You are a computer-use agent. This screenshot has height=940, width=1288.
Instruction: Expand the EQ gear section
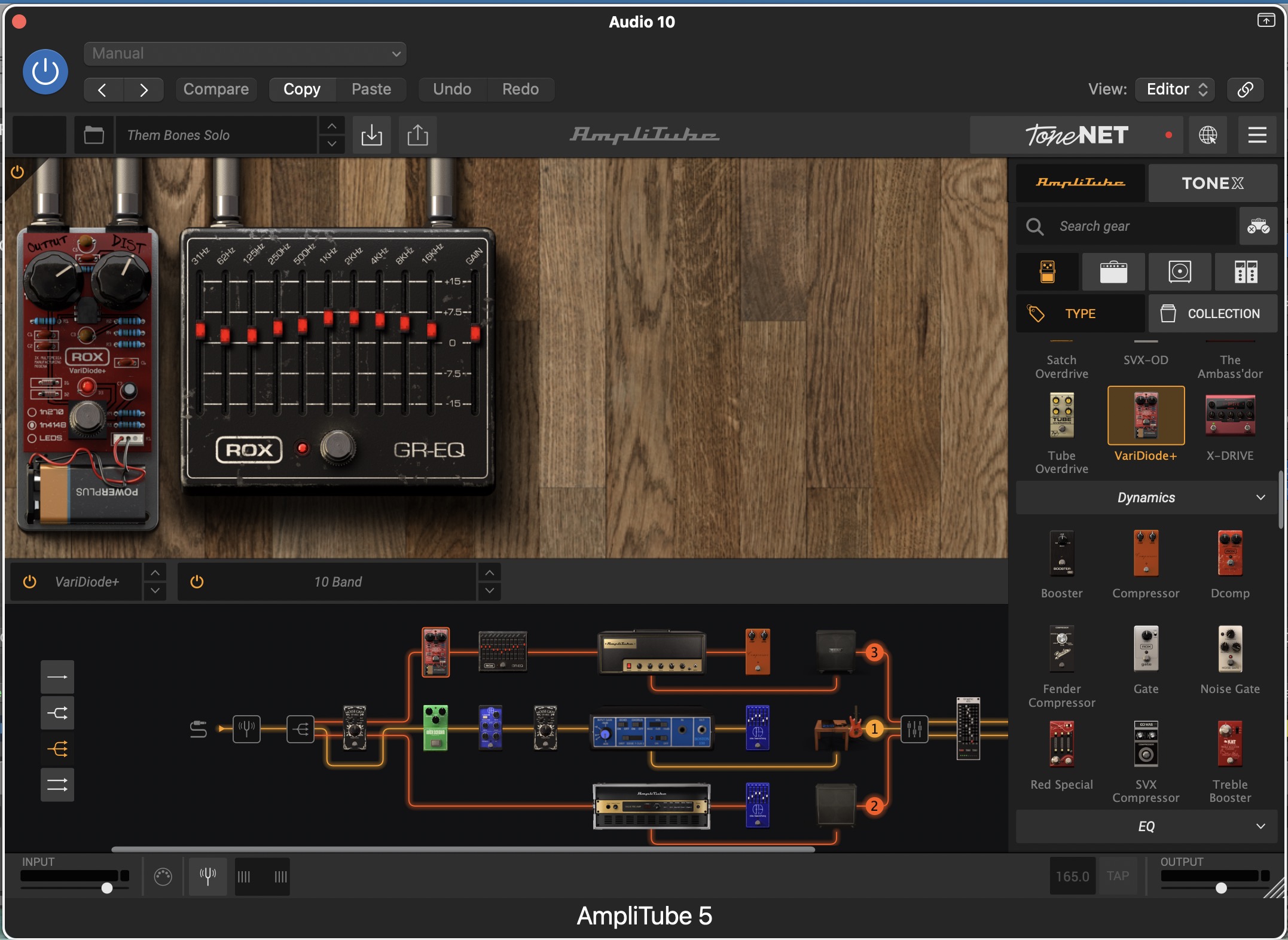pos(1146,826)
